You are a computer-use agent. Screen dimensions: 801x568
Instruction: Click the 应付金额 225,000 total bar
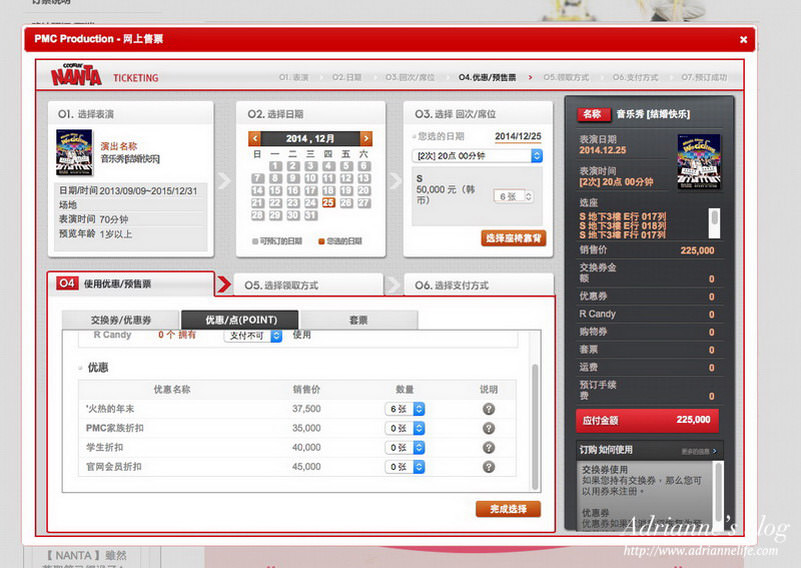(x=647, y=420)
